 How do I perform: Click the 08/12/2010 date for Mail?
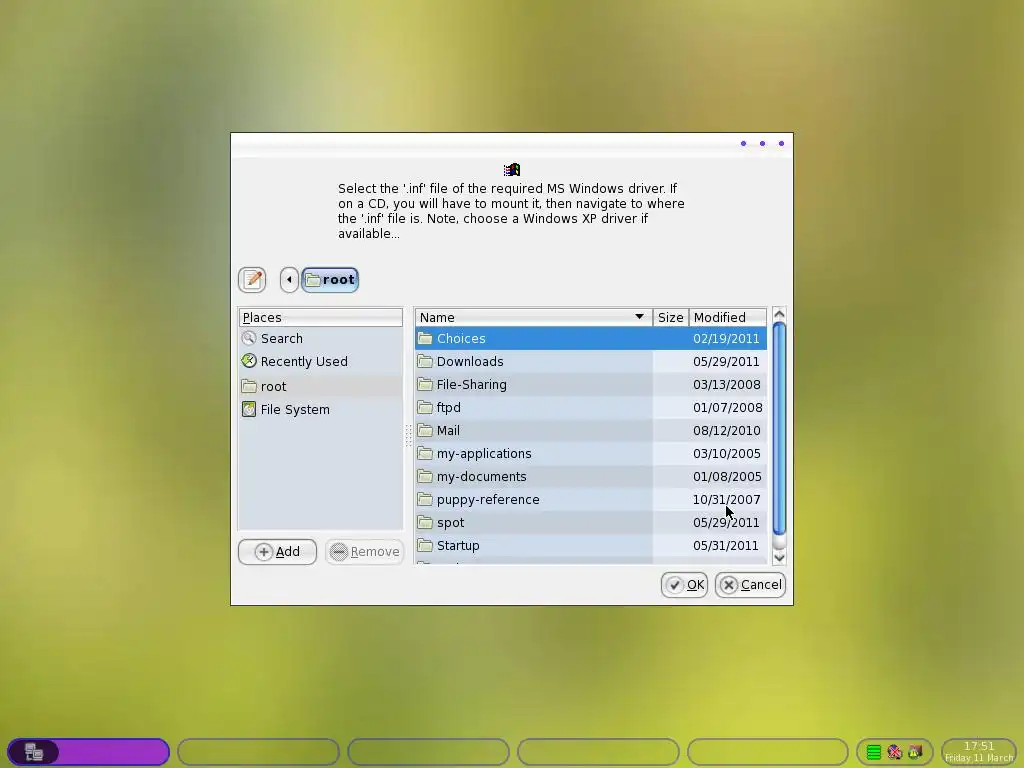[727, 430]
